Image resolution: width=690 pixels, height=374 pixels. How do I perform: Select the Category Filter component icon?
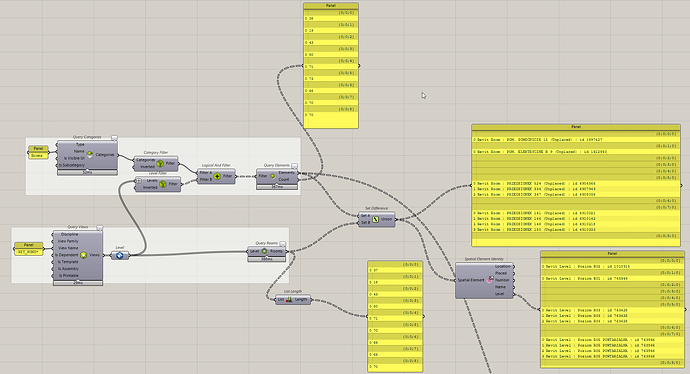click(160, 163)
